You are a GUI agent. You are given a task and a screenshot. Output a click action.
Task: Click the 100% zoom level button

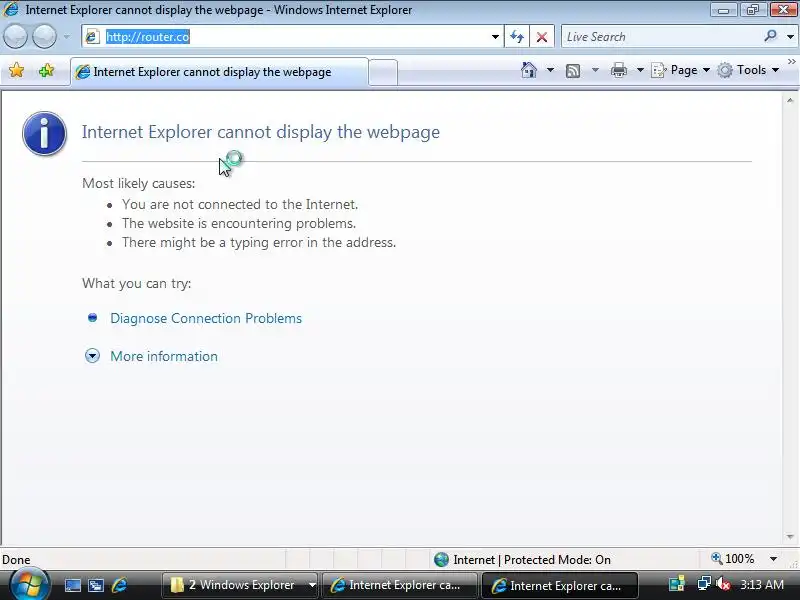(733, 559)
